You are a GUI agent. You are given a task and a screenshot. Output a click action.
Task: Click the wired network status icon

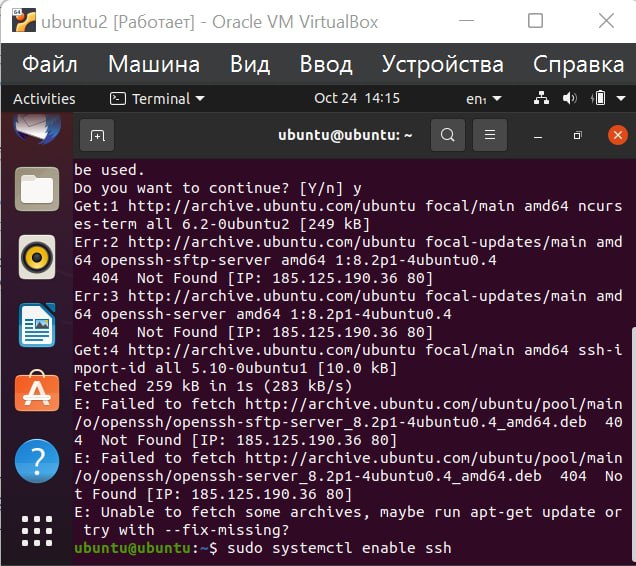(x=541, y=98)
